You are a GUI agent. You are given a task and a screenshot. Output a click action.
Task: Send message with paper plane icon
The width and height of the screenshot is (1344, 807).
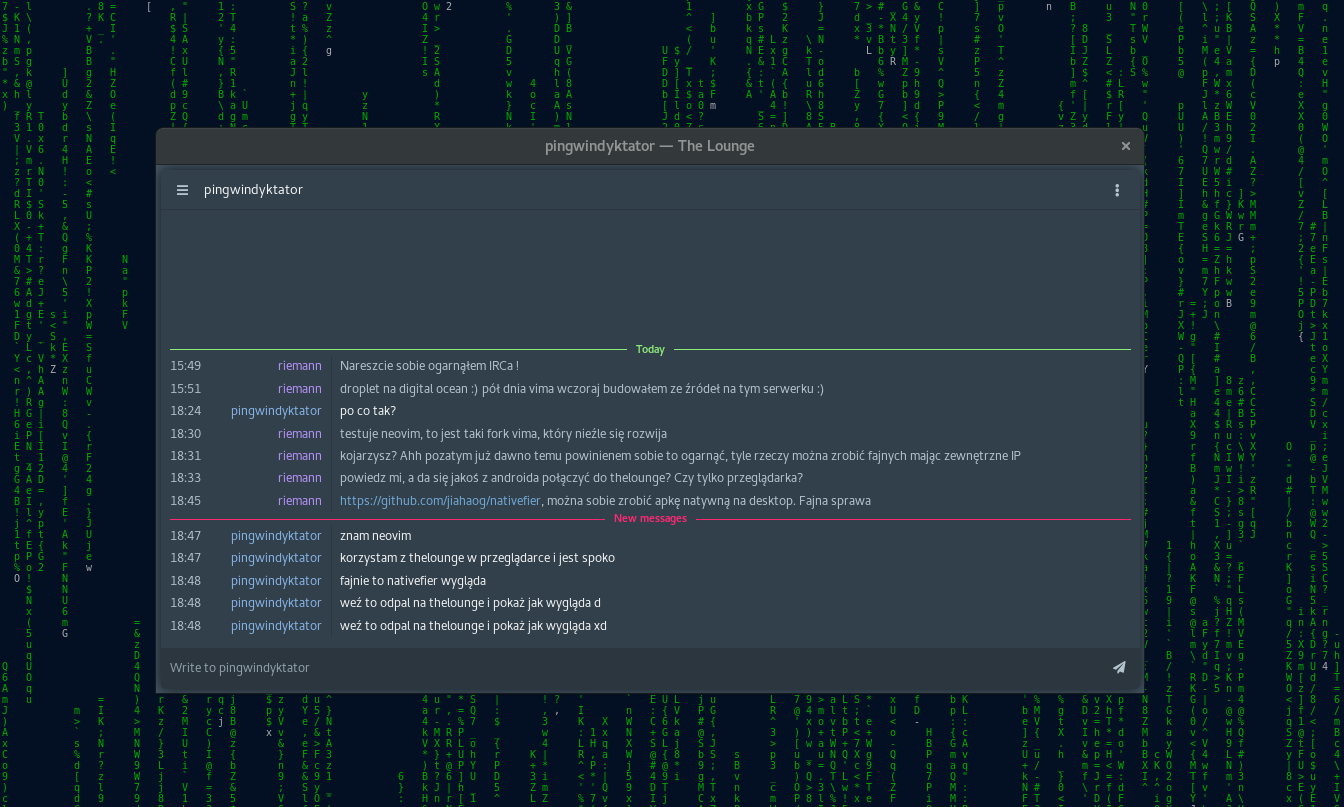point(1119,667)
